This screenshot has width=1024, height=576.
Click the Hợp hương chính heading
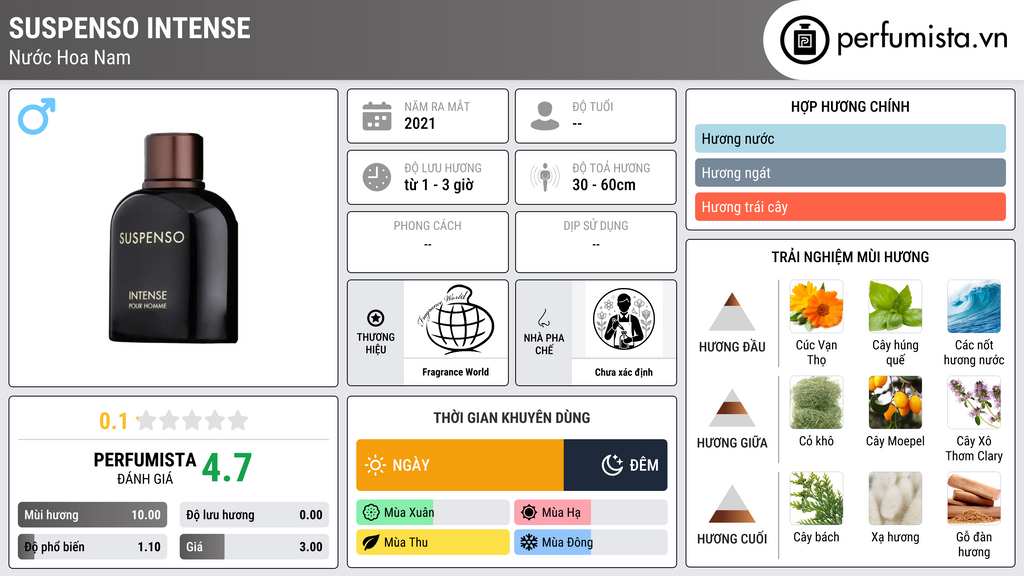click(x=850, y=106)
